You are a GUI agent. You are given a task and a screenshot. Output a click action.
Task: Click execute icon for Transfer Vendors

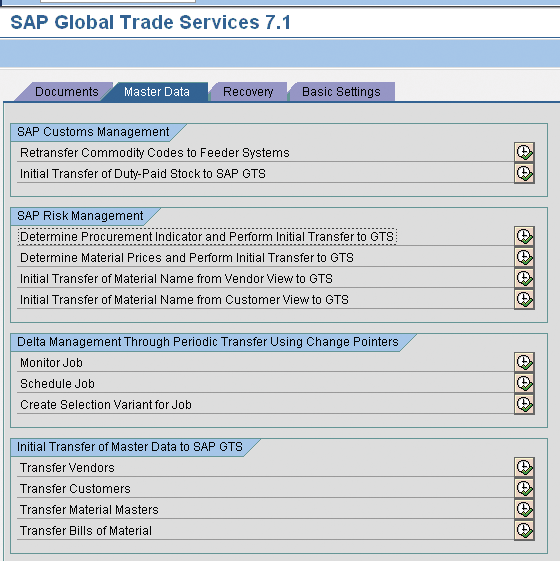524,467
